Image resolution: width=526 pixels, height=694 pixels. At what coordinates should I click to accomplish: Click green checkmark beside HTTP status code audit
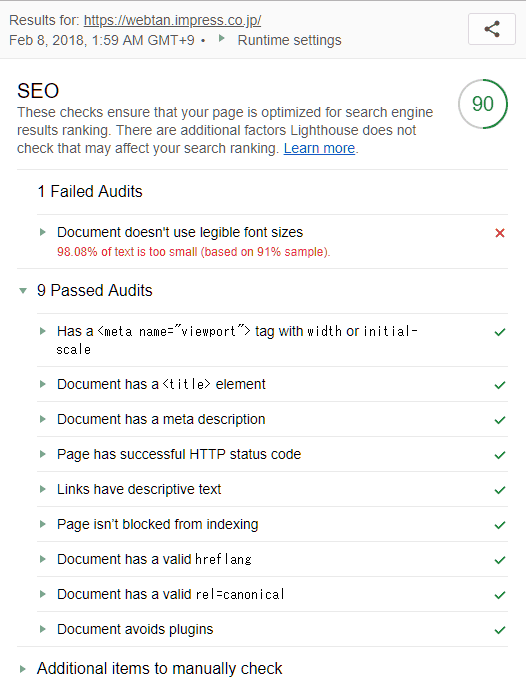click(x=500, y=455)
